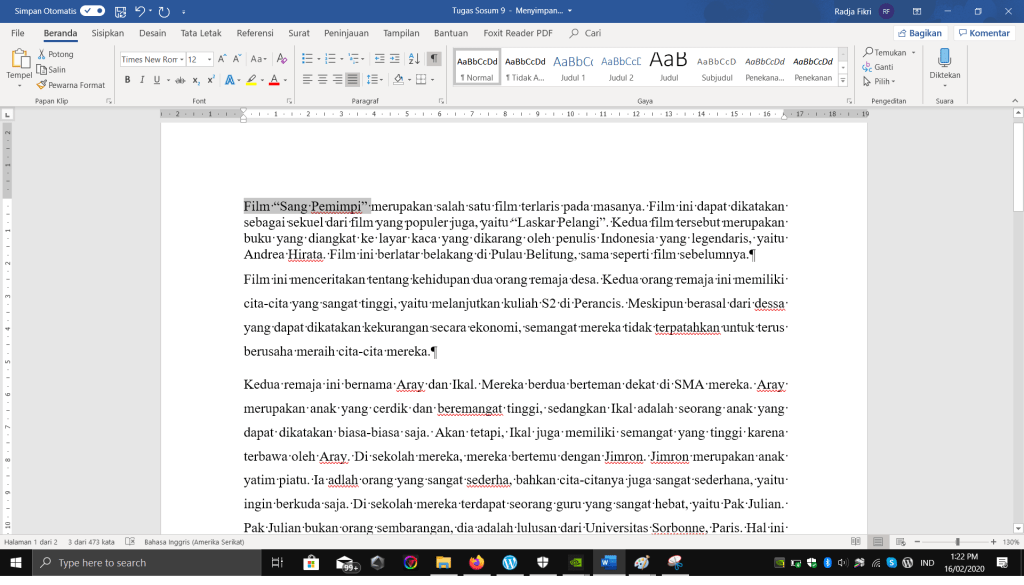Image resolution: width=1024 pixels, height=585 pixels.
Task: Select the justify alignment icon
Action: (x=353, y=80)
